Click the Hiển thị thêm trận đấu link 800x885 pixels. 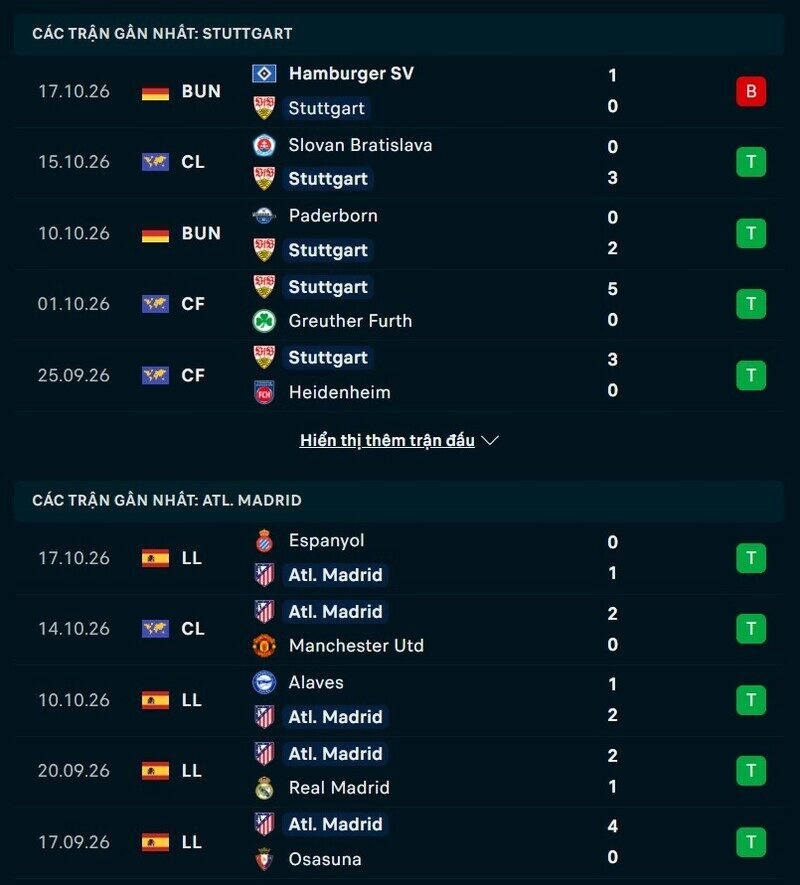click(387, 440)
